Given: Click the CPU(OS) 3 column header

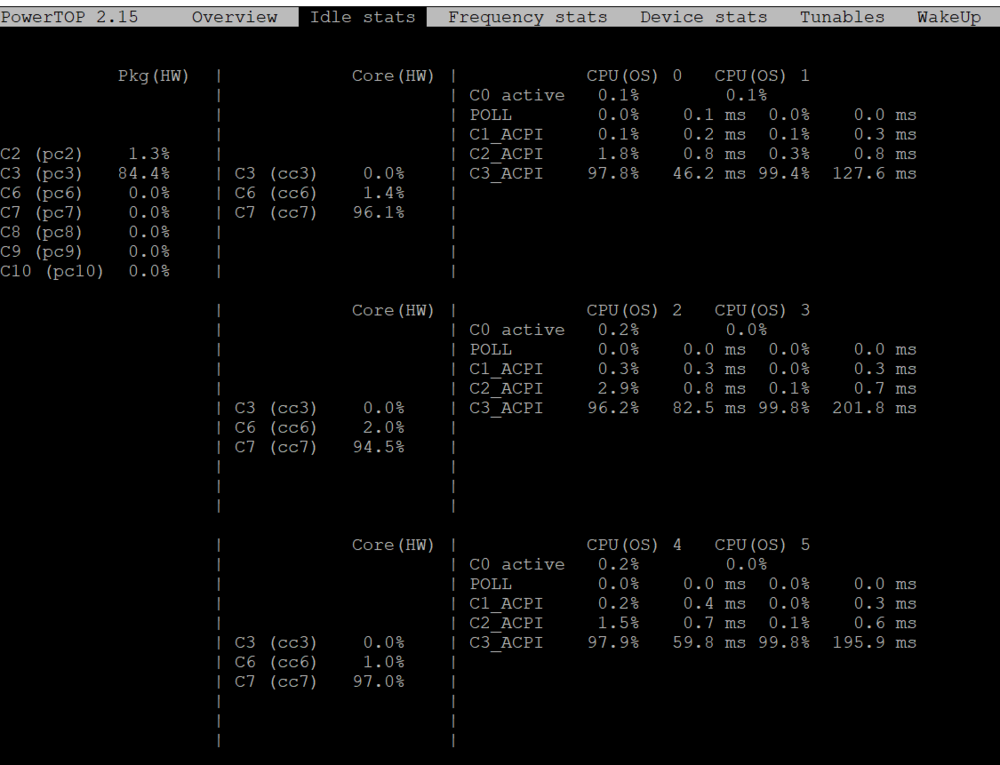Looking at the screenshot, I should click(x=762, y=310).
